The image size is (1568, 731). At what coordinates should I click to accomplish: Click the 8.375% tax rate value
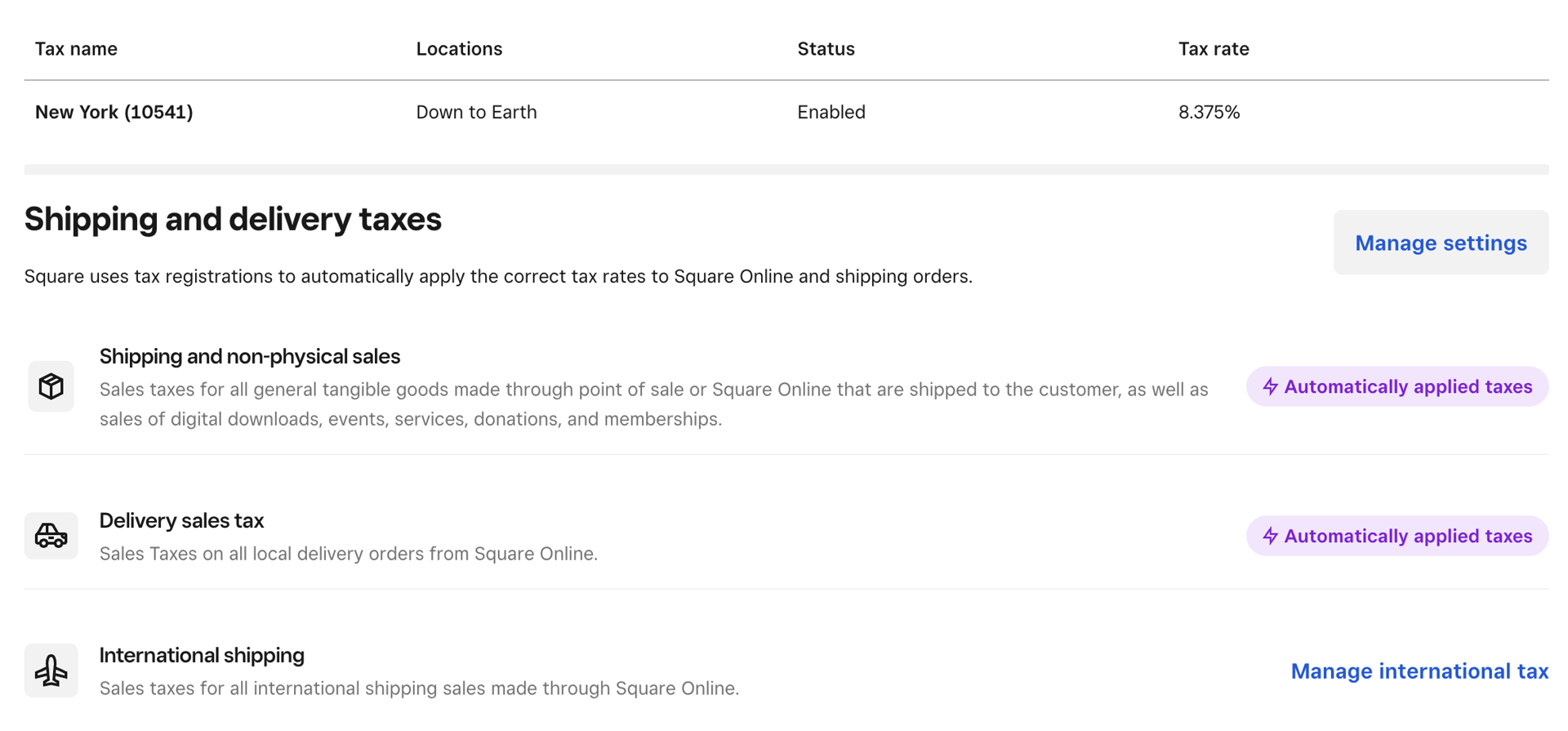tap(1209, 112)
